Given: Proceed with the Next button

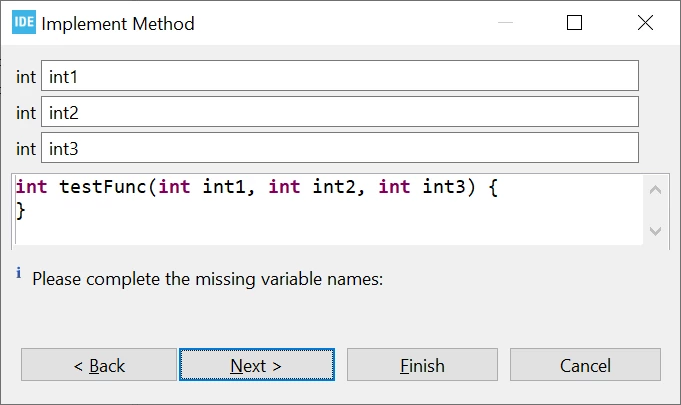Looking at the screenshot, I should click(257, 365).
